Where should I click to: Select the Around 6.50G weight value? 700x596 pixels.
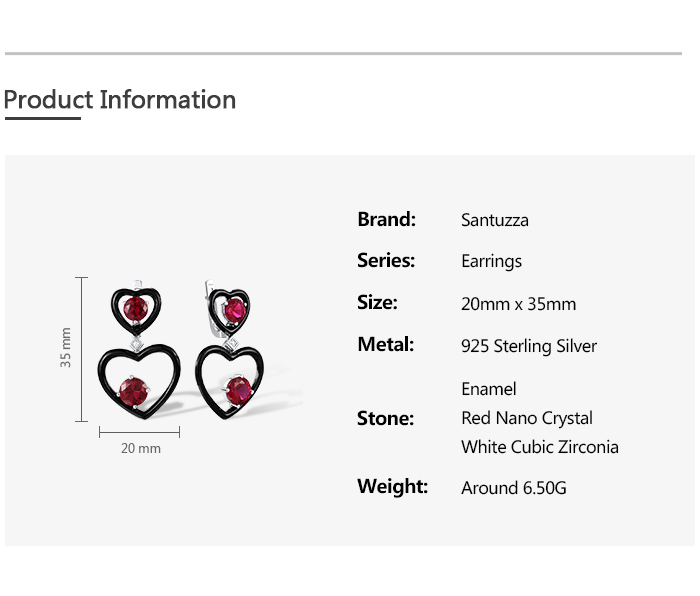click(x=514, y=488)
